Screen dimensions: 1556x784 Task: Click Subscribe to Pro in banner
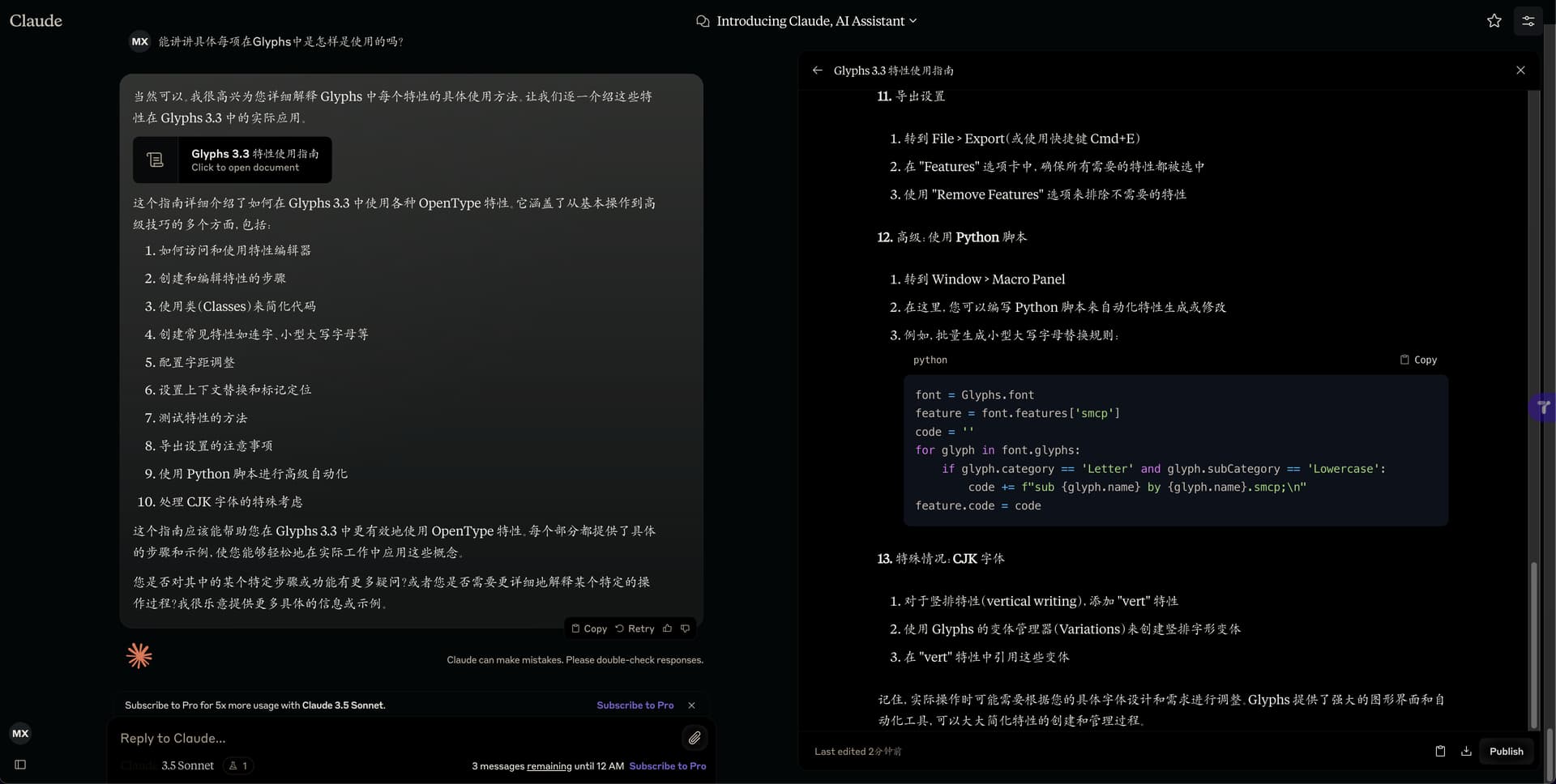[635, 705]
